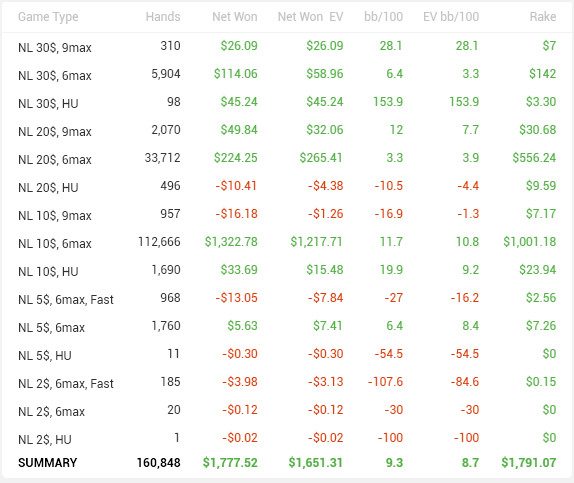The height and width of the screenshot is (483, 574).
Task: Click the $224.25 net won cell
Action: [236, 158]
